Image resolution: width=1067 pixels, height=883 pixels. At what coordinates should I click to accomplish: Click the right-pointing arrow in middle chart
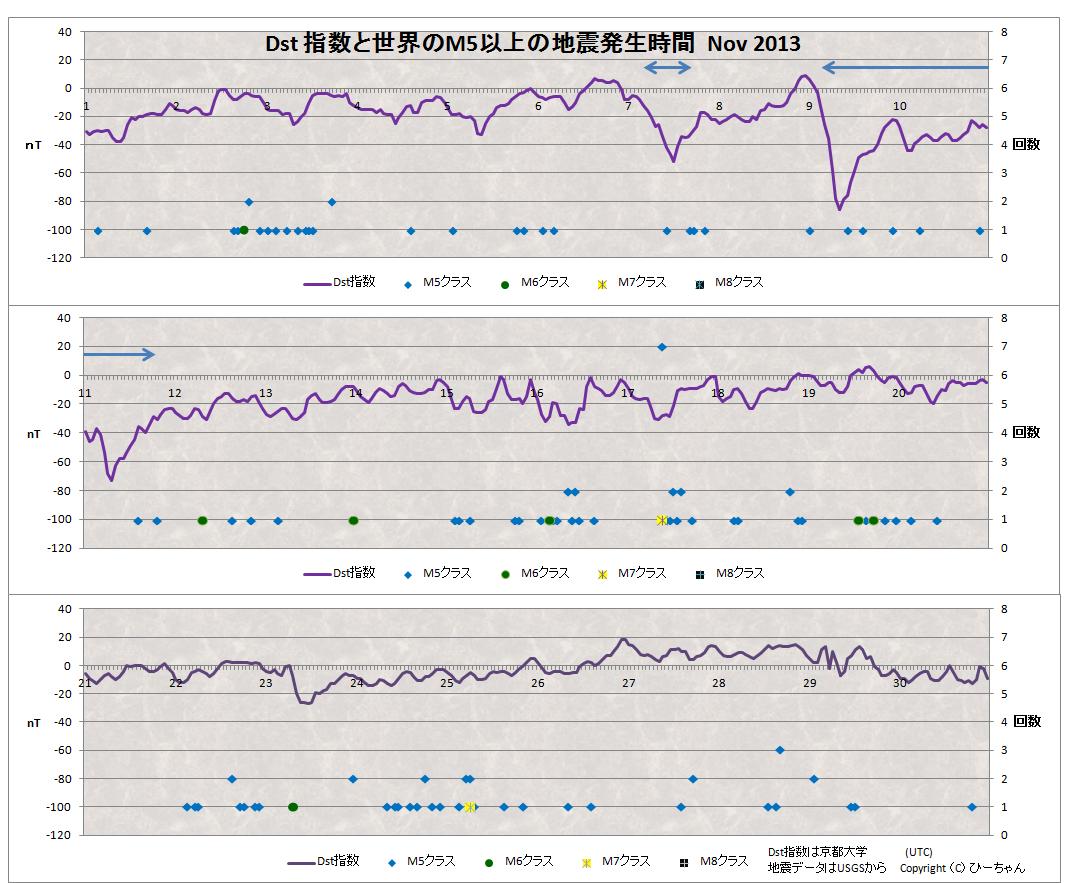tap(119, 354)
